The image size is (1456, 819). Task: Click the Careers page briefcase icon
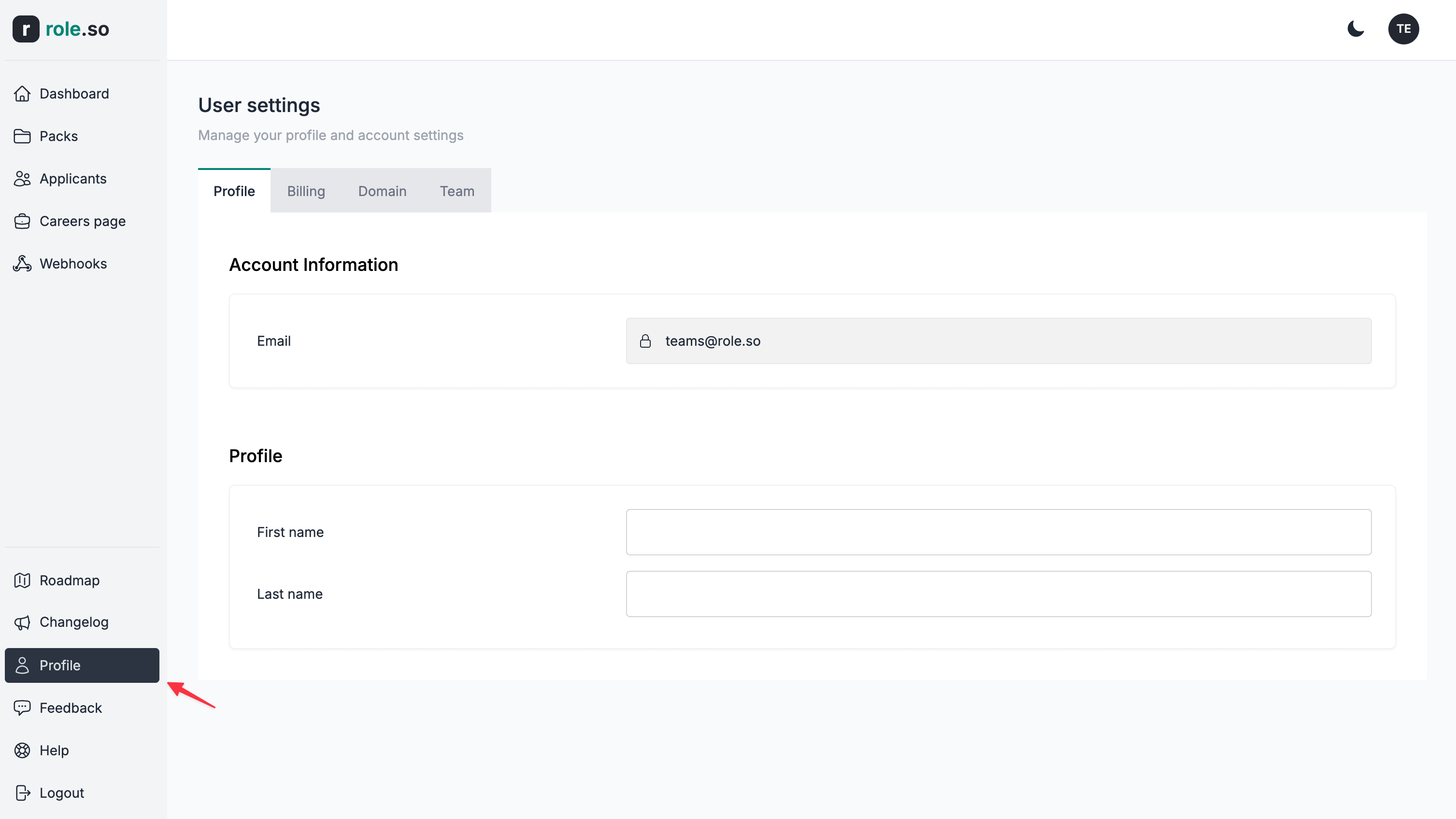click(22, 222)
